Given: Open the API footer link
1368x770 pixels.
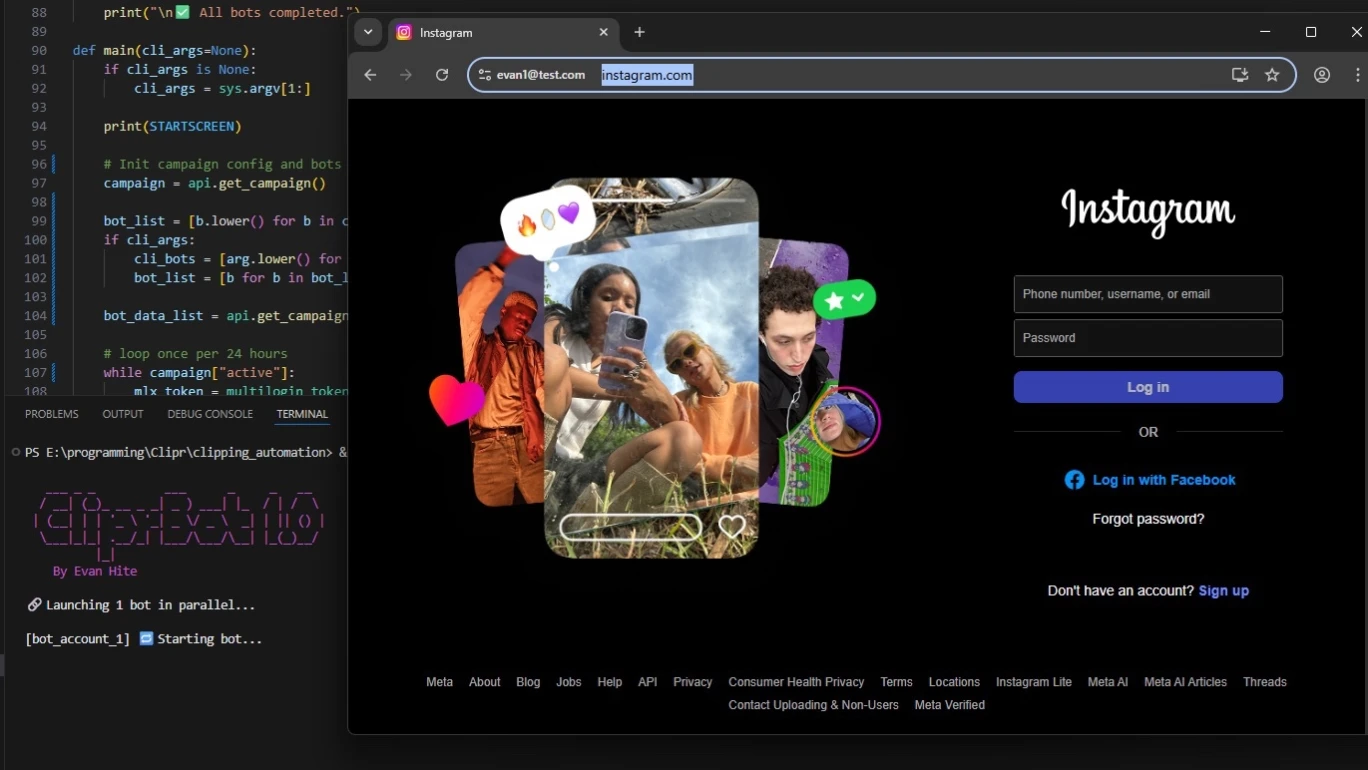Looking at the screenshot, I should tap(648, 682).
